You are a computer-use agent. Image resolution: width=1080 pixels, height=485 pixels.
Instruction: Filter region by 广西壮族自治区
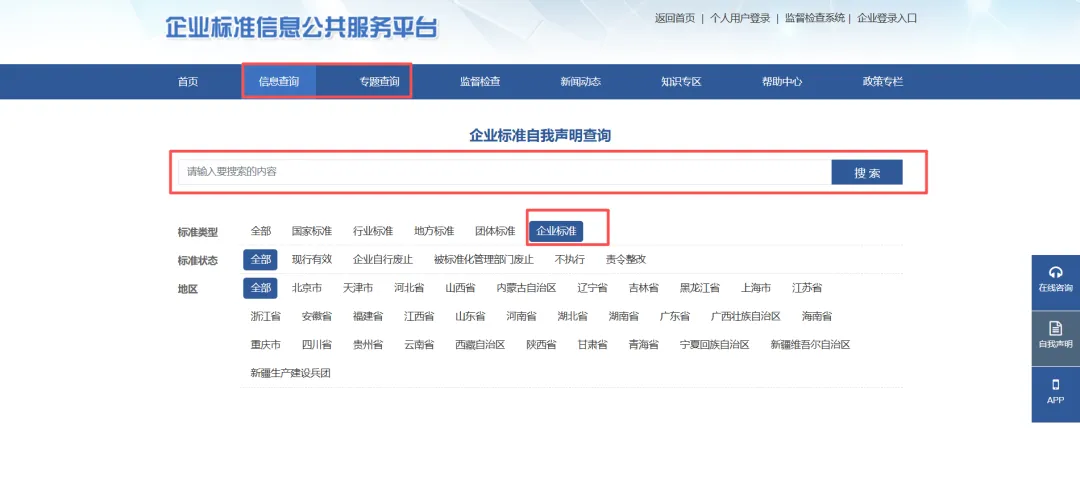point(746,316)
